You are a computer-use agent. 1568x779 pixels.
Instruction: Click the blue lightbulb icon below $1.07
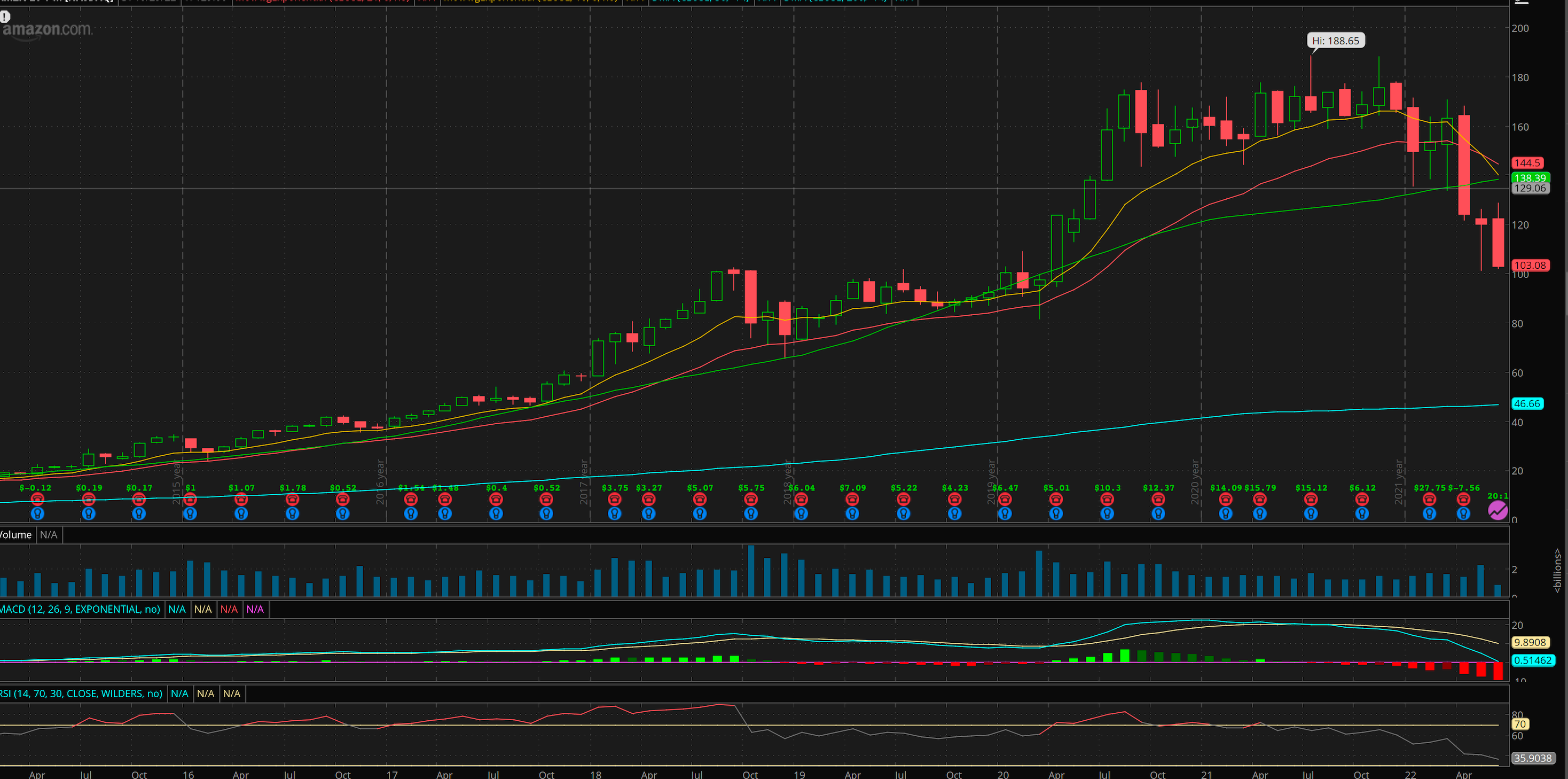click(241, 513)
